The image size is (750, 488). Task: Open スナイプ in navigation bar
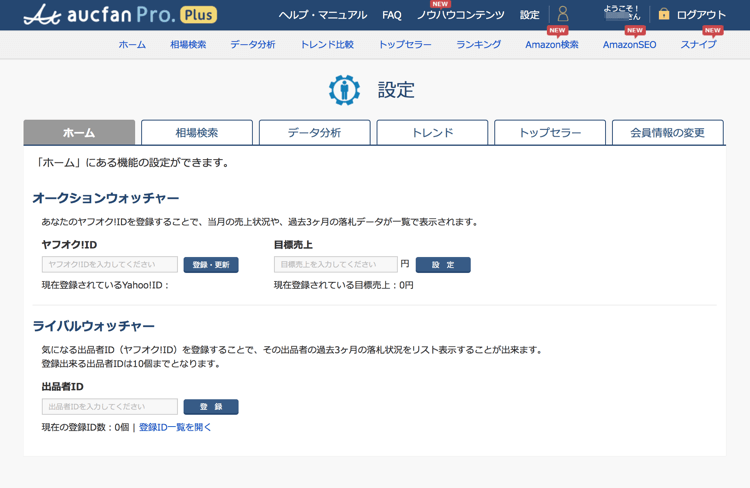(x=698, y=45)
